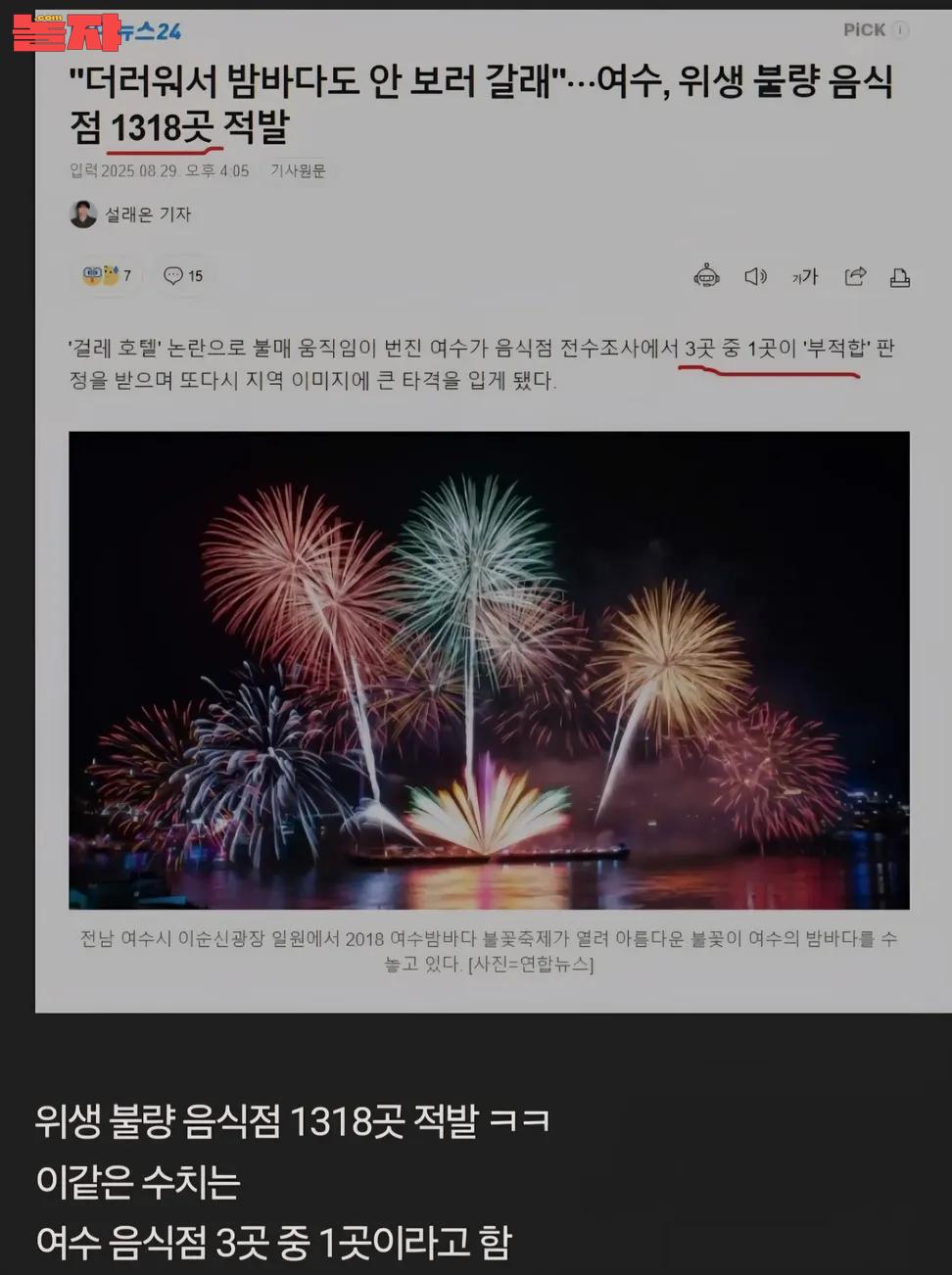Play article audio with the speaker icon
Image resolution: width=952 pixels, height=1275 pixels.
point(755,276)
